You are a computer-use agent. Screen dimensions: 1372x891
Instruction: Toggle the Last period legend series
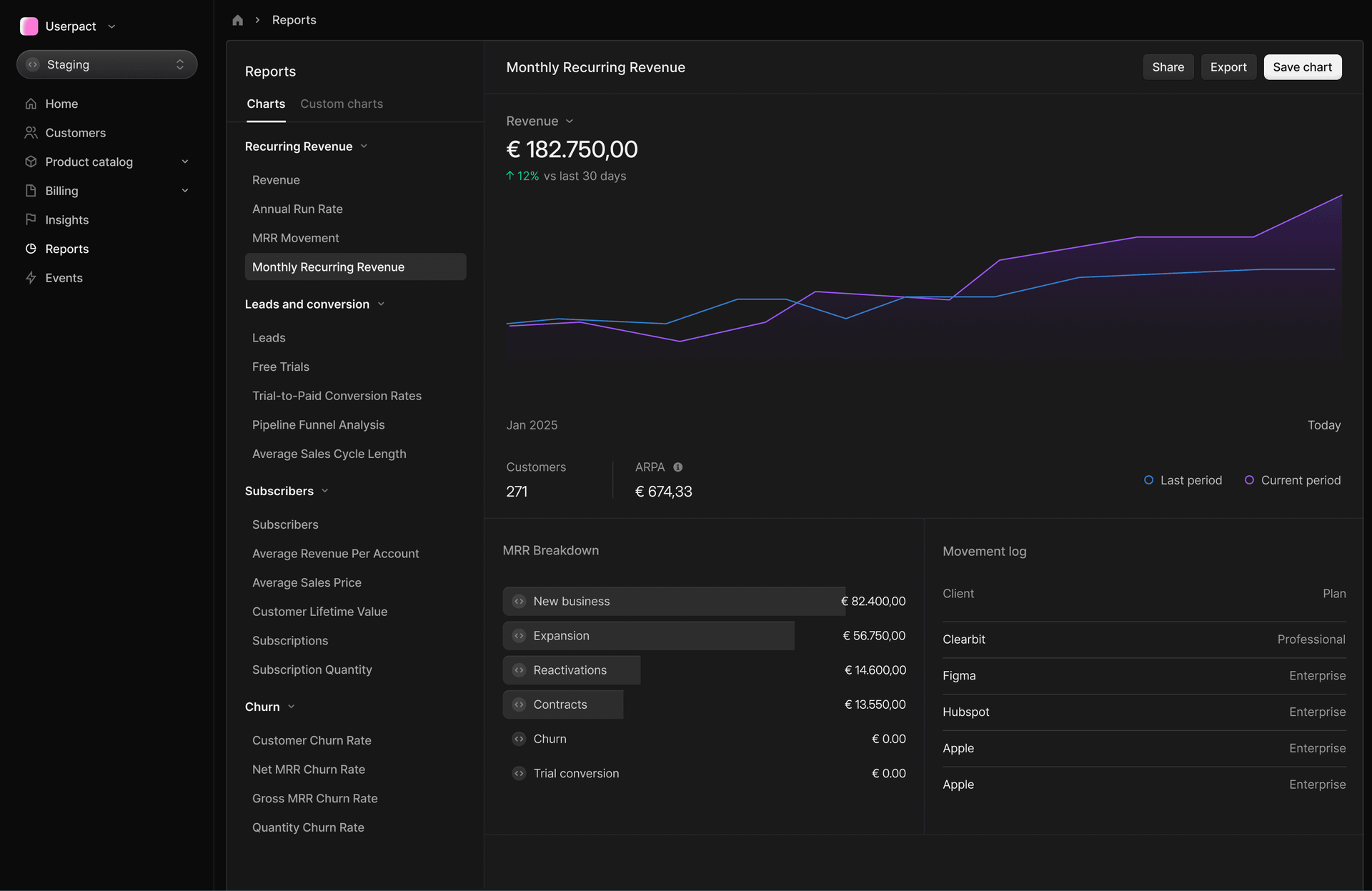click(x=1183, y=480)
